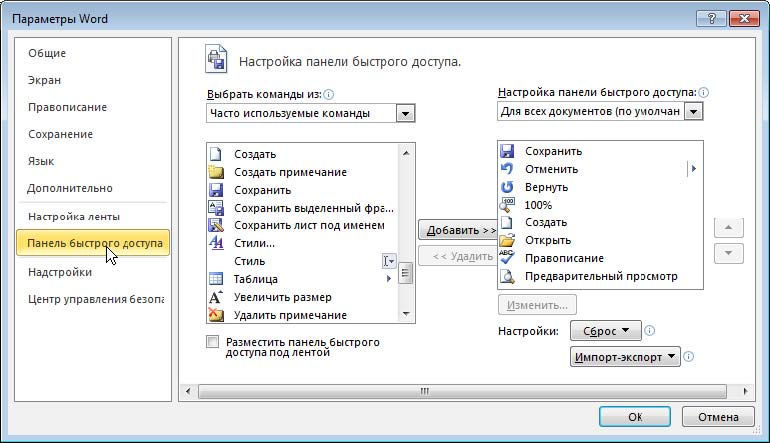The height and width of the screenshot is (443, 770).
Task: Open the Настройка ленты category
Action: (74, 217)
